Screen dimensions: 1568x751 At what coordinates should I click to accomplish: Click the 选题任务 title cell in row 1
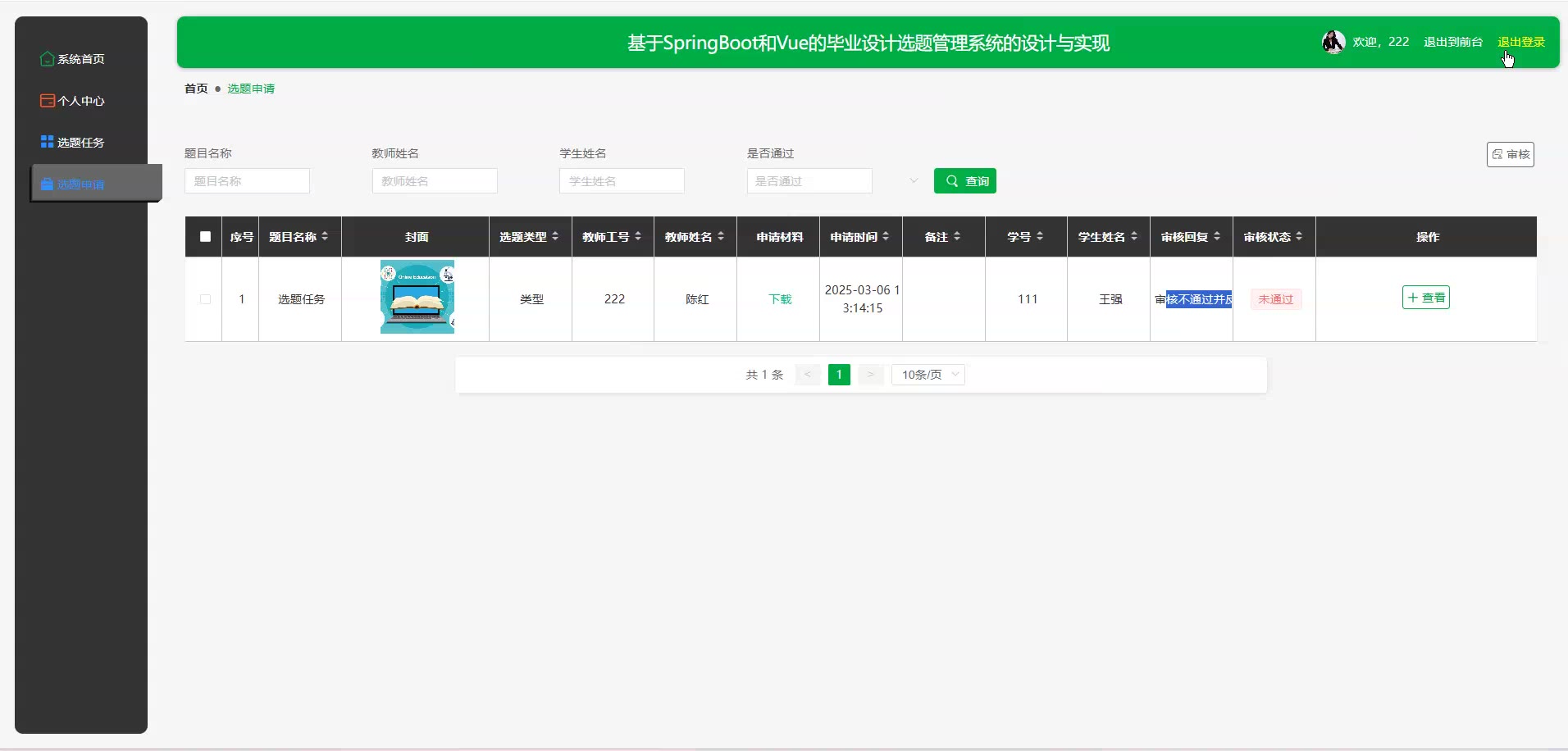tap(302, 299)
